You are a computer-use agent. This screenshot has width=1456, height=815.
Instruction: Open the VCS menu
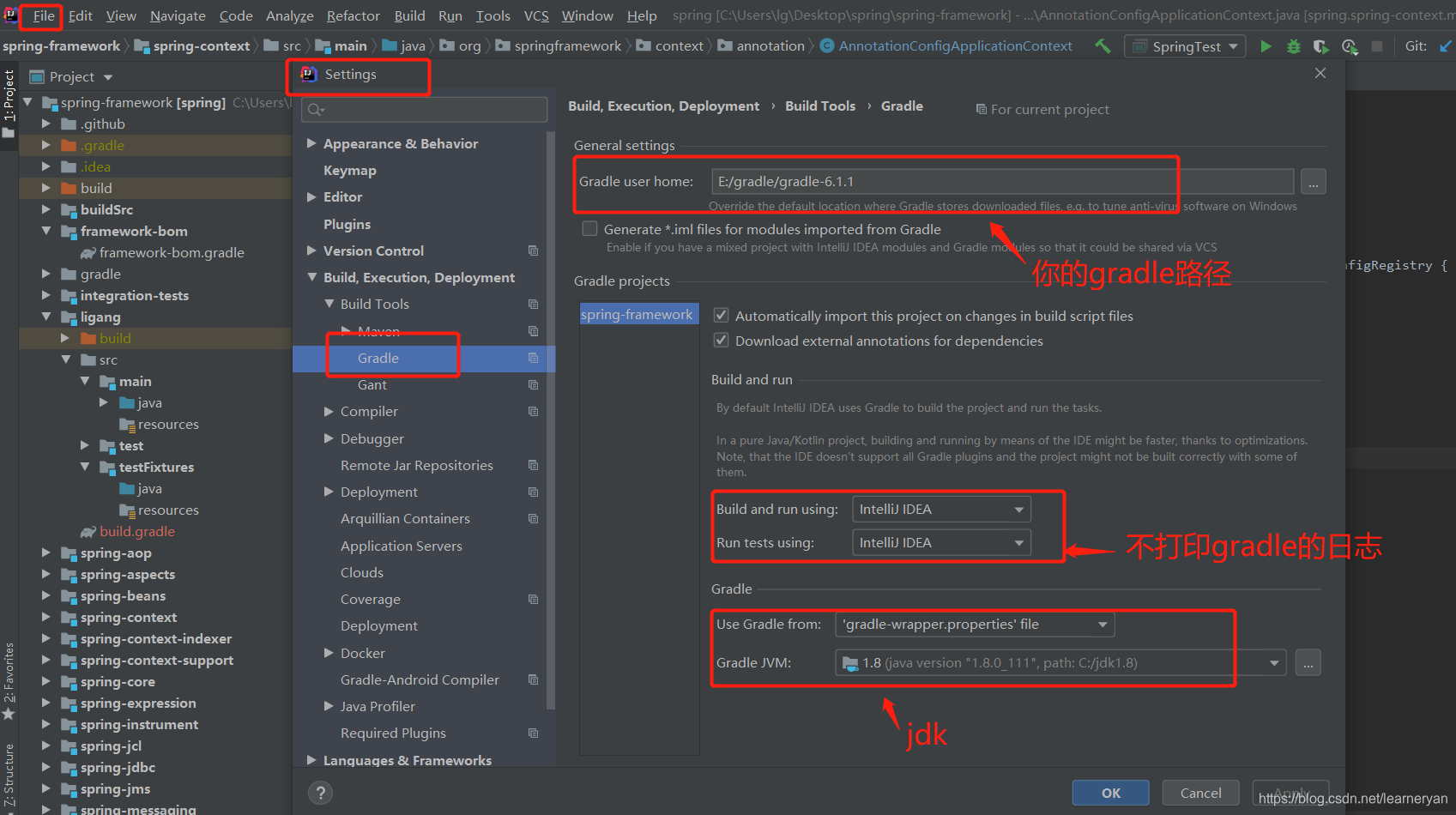536,15
